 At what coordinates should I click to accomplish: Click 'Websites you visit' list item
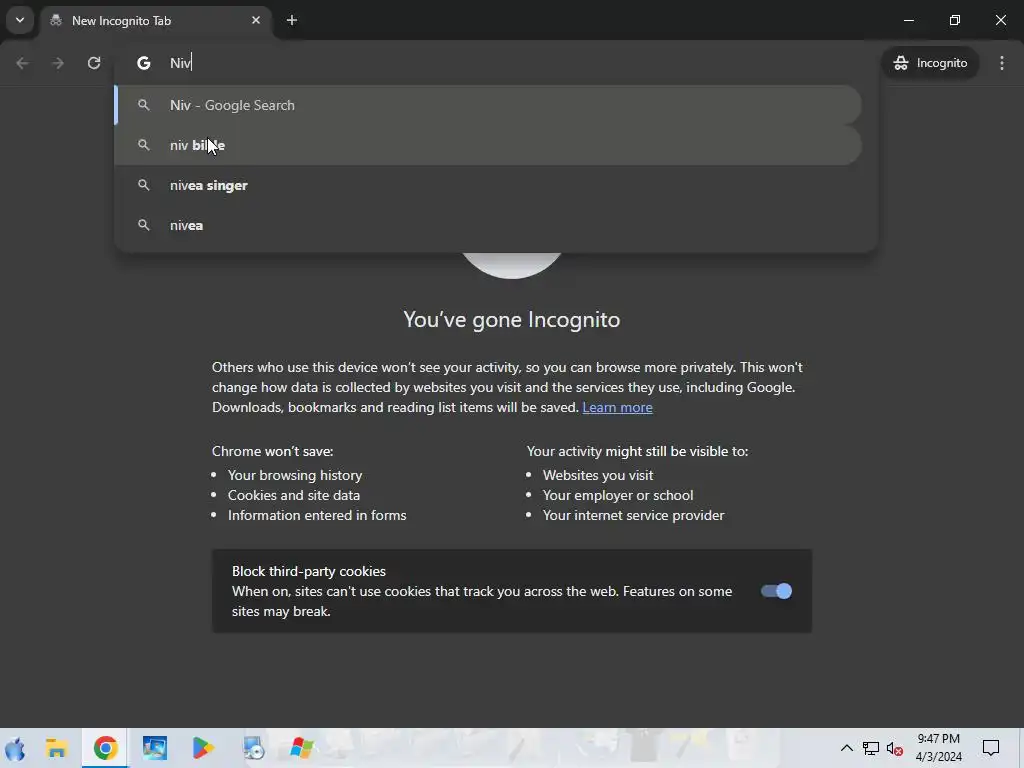pyautogui.click(x=598, y=475)
